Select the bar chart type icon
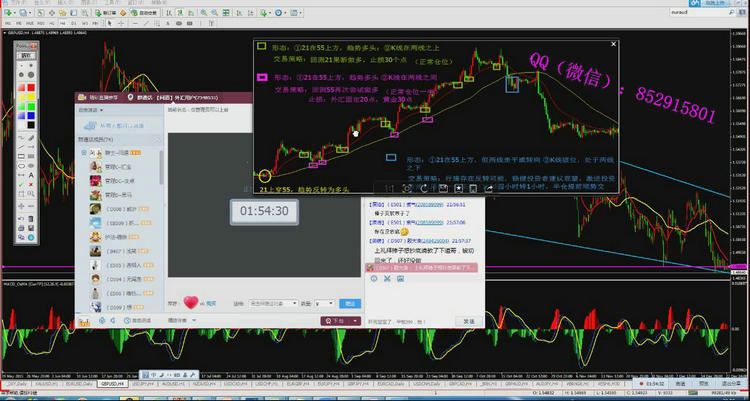 click(x=169, y=13)
